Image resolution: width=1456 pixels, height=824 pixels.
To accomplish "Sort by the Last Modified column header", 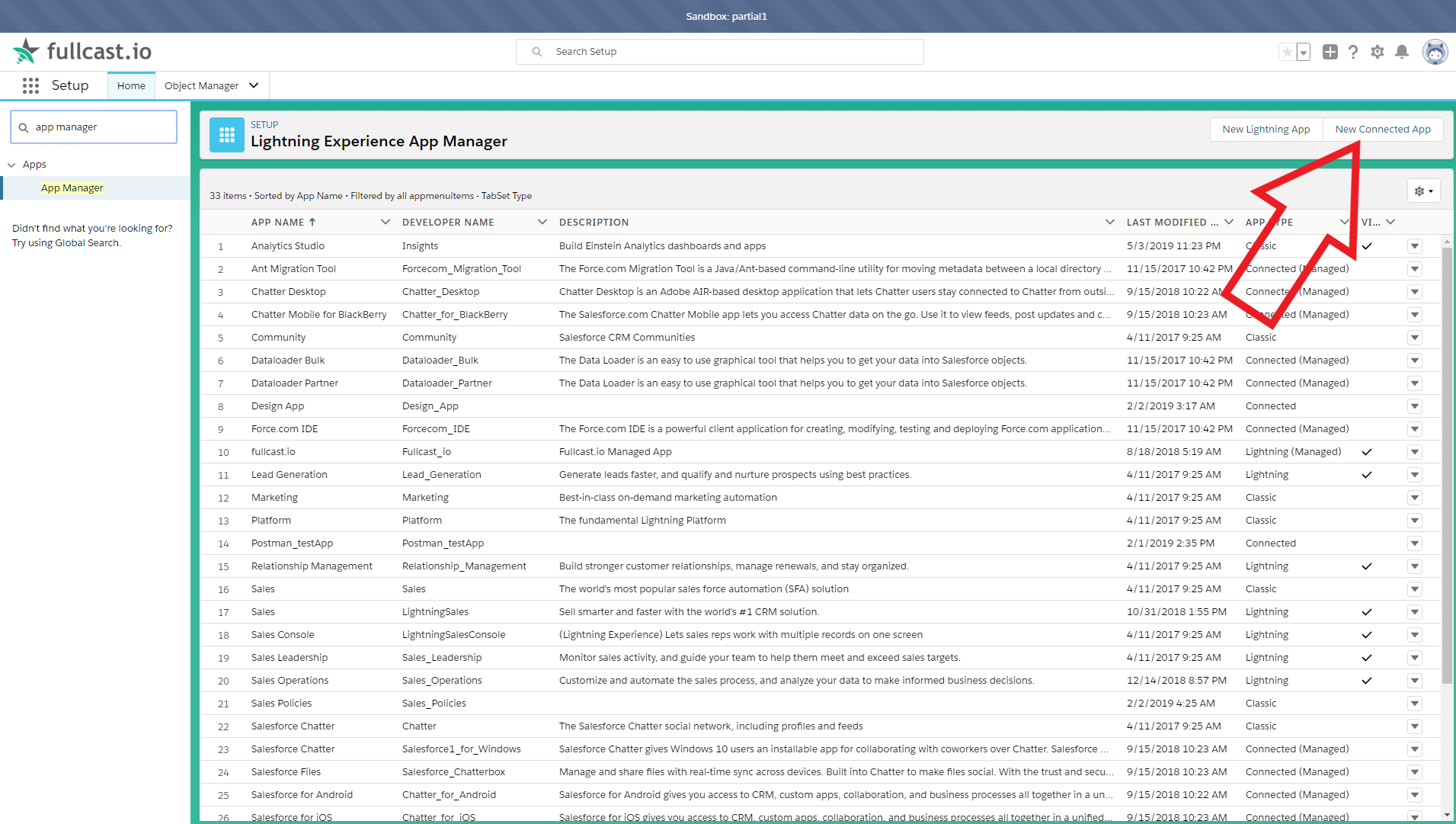I will click(1173, 223).
